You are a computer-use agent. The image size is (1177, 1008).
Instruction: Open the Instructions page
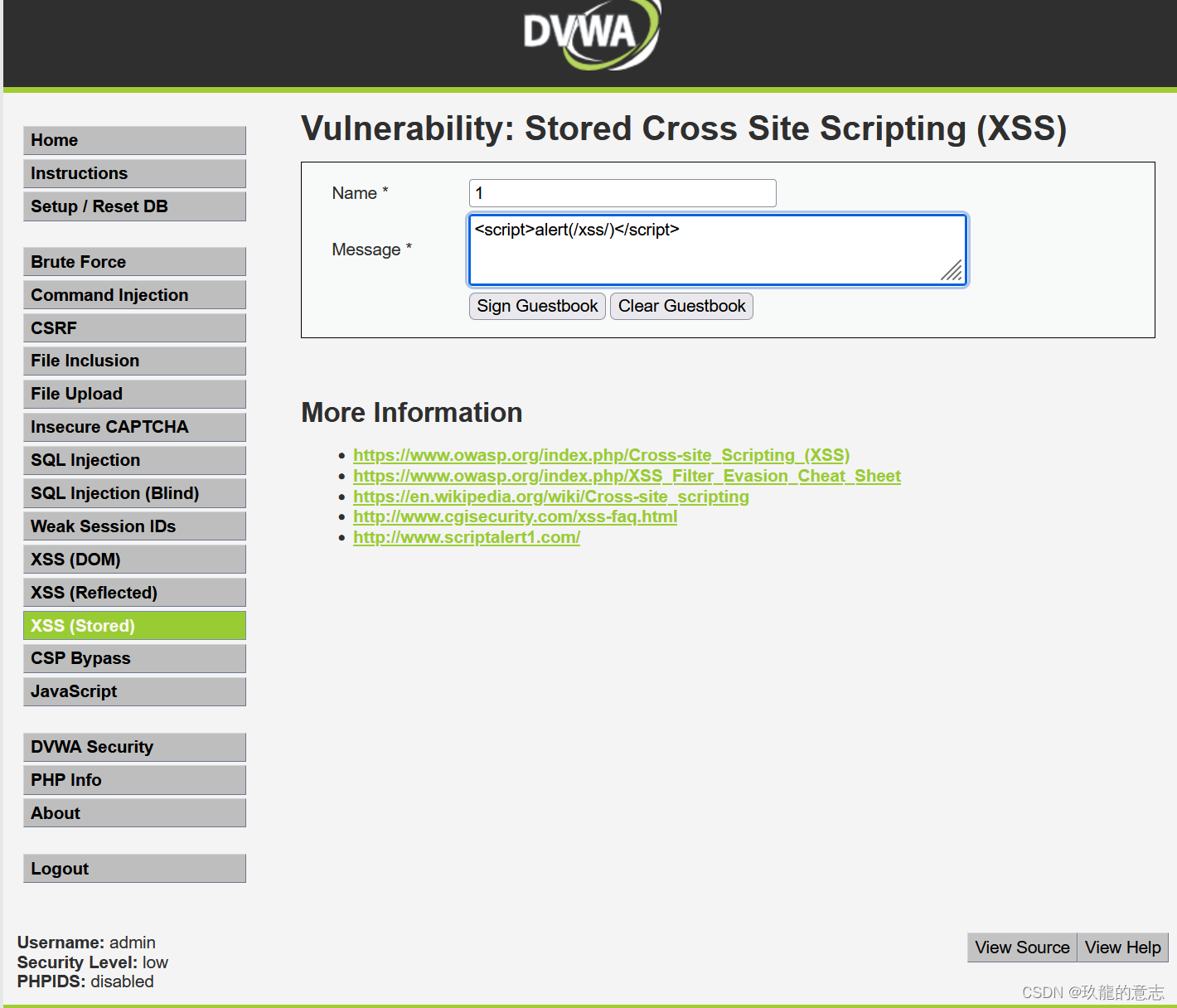134,173
